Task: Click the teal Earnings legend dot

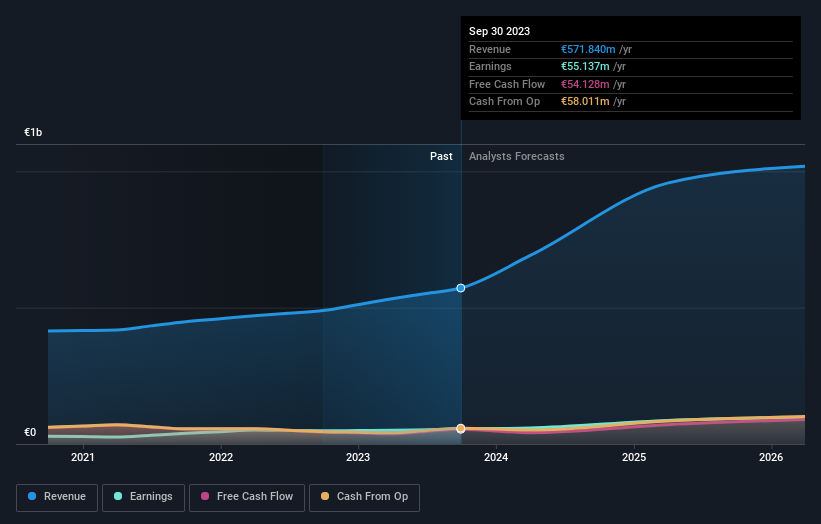Action: point(118,496)
